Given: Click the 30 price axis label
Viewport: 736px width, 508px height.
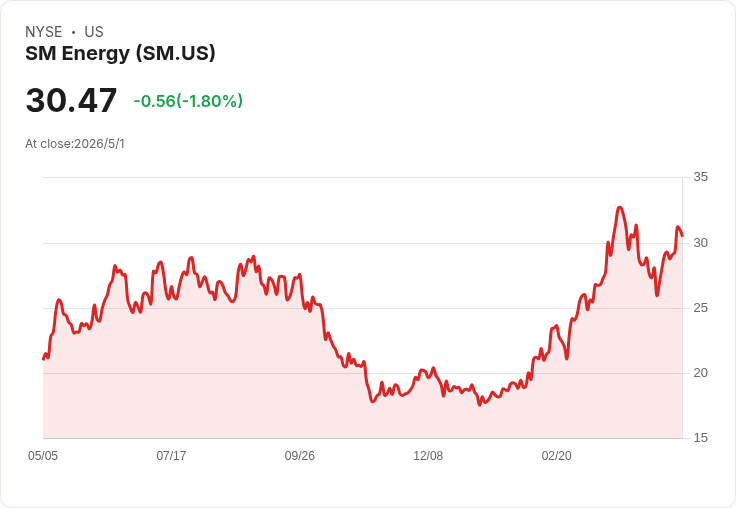Looking at the screenshot, I should (700, 243).
